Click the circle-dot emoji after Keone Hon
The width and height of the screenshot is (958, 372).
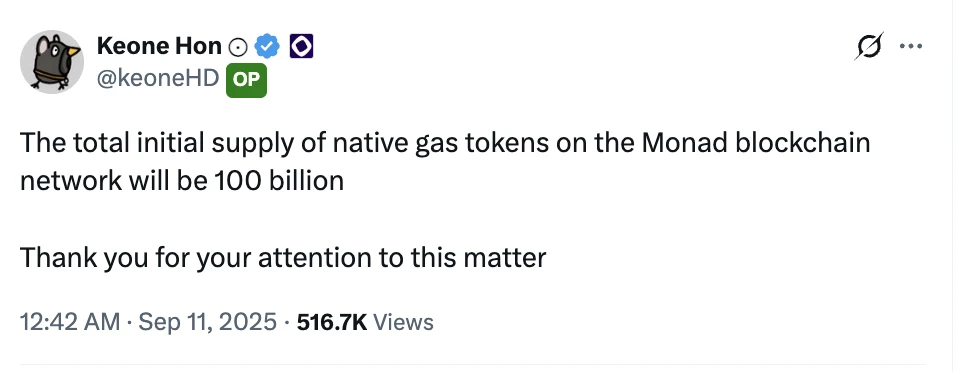tap(237, 46)
